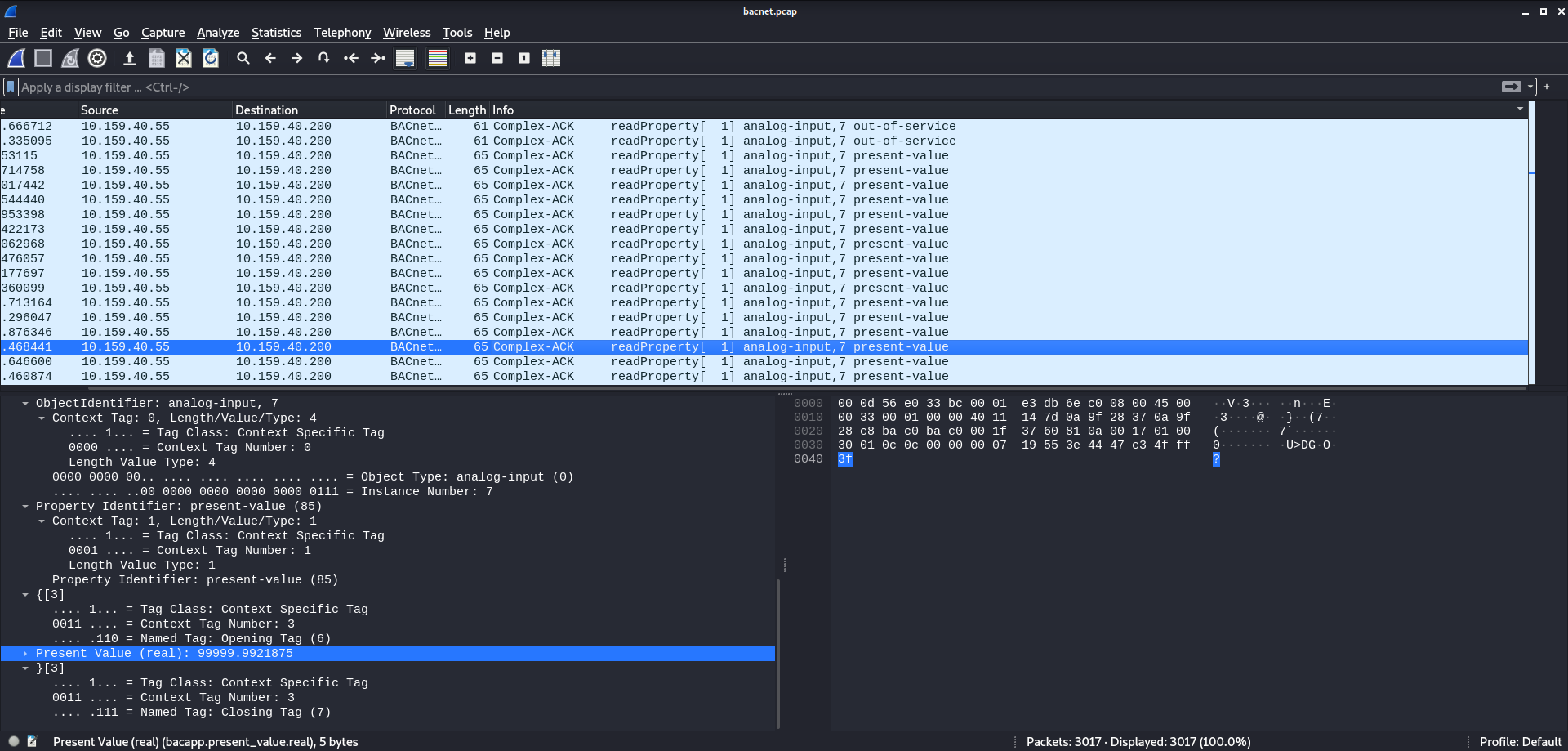Open packet list column menu arrow
1568x751 pixels.
click(x=1520, y=110)
